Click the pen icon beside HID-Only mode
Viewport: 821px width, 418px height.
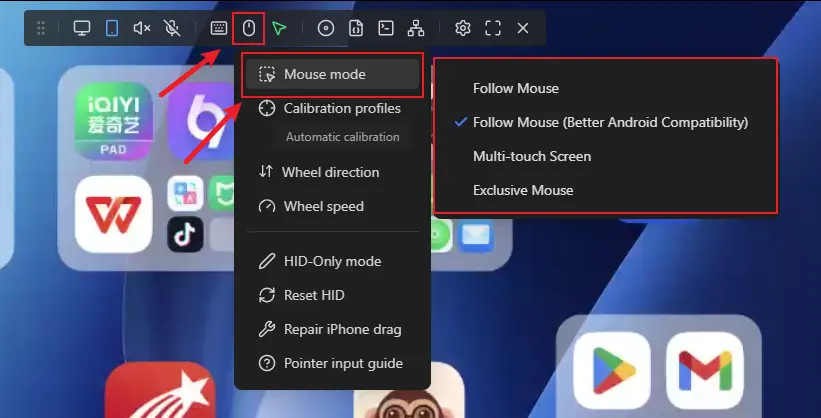pos(267,261)
